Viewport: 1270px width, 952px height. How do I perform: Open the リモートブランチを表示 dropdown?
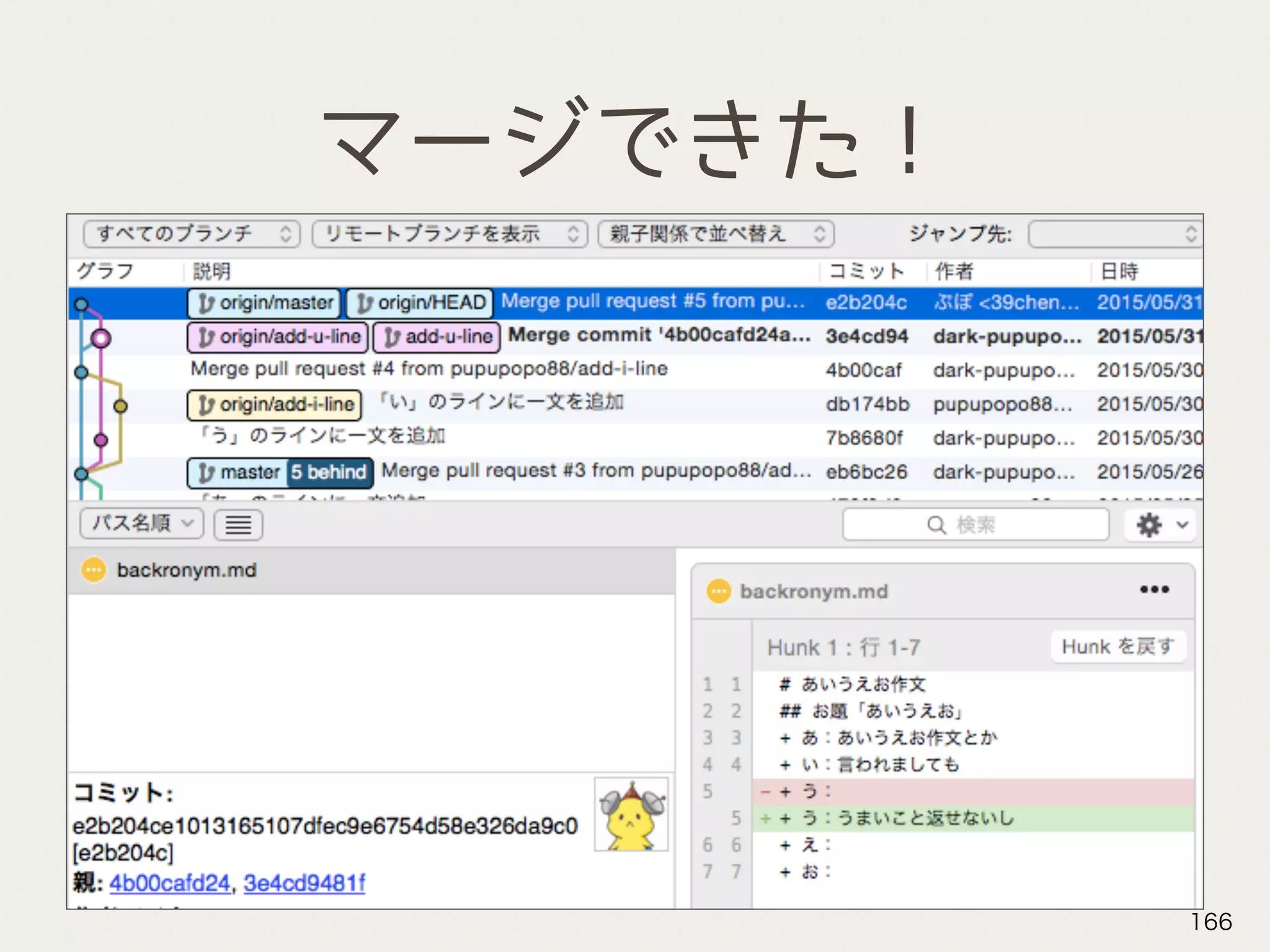(x=450, y=234)
